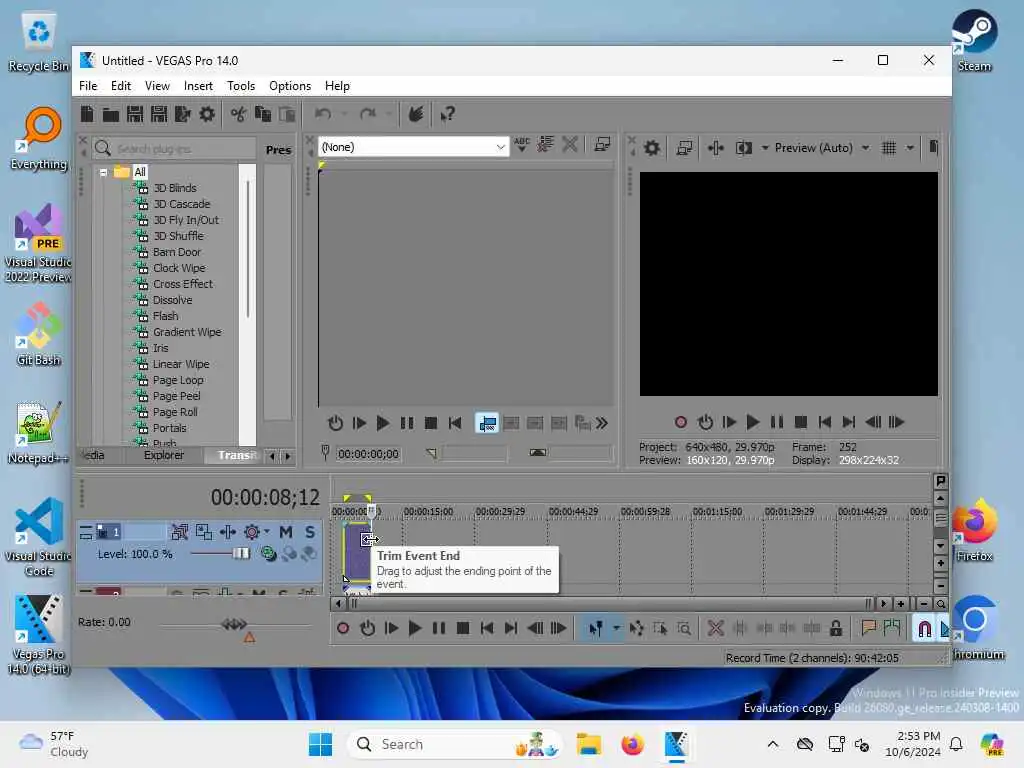Create a new project from the main toolbar
The width and height of the screenshot is (1024, 768).
88,114
